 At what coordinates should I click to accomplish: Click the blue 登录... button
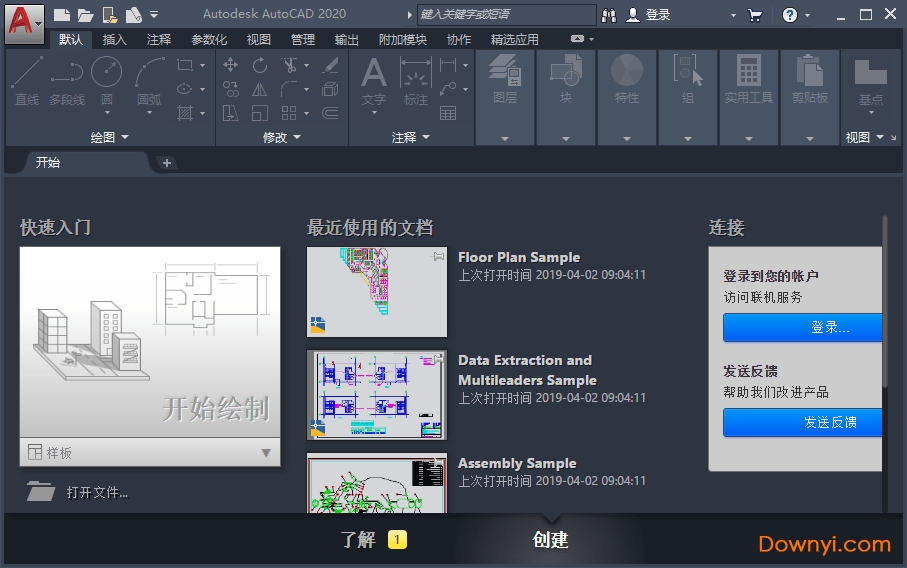[x=802, y=327]
